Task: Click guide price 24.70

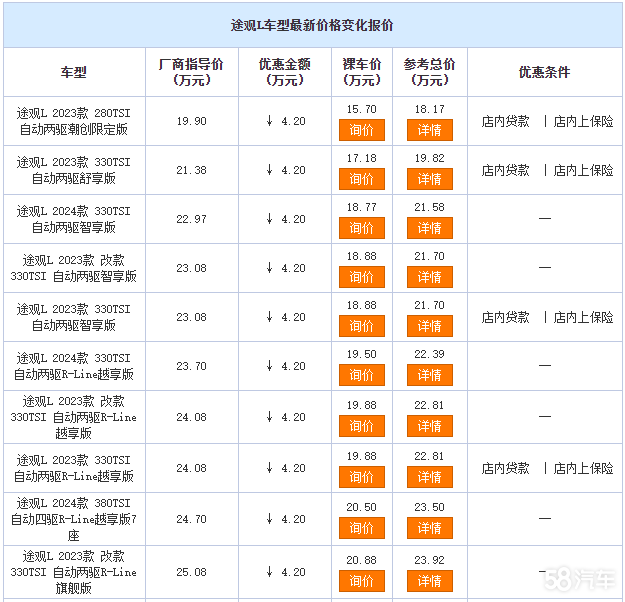Action: [x=191, y=519]
